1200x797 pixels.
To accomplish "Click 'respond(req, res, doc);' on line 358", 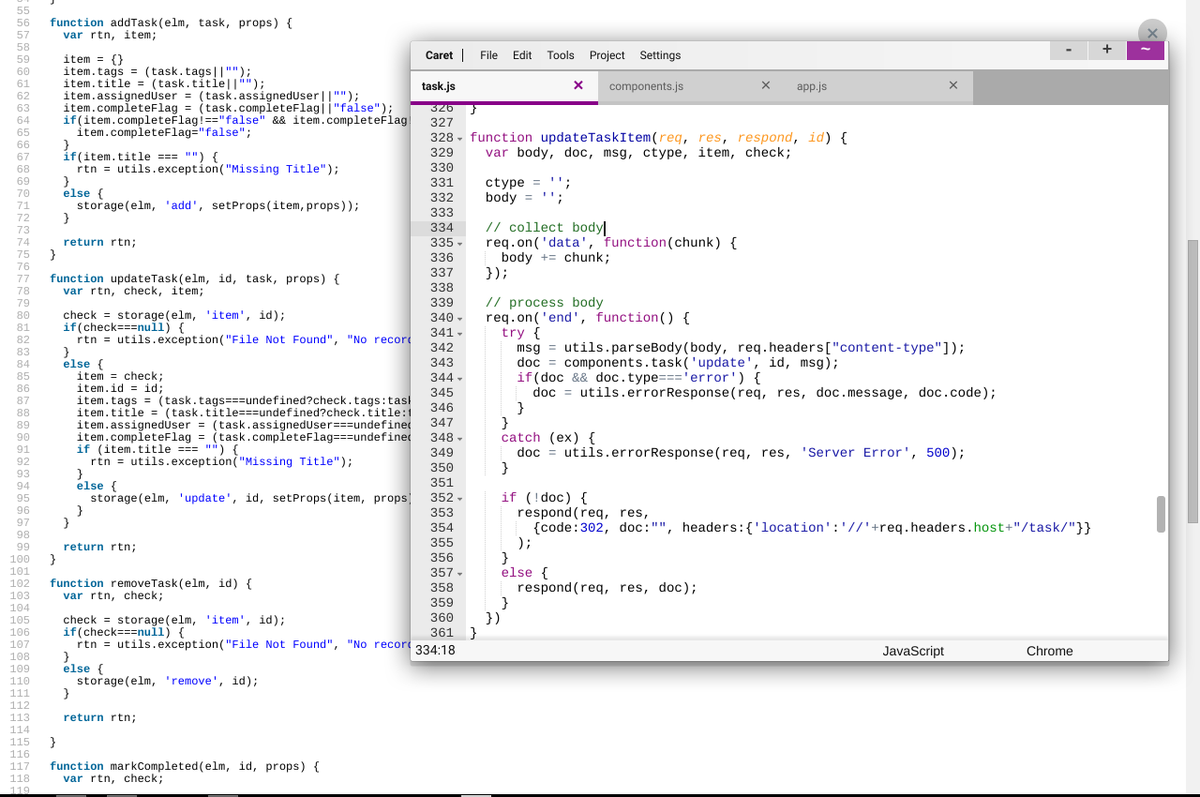I will click(x=607, y=588).
